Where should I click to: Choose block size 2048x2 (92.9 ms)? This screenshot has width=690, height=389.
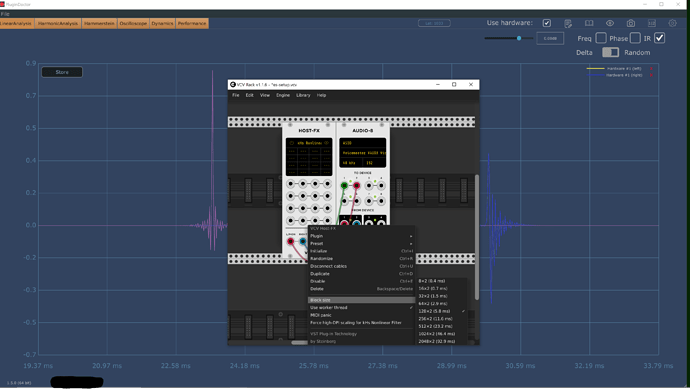coord(441,341)
